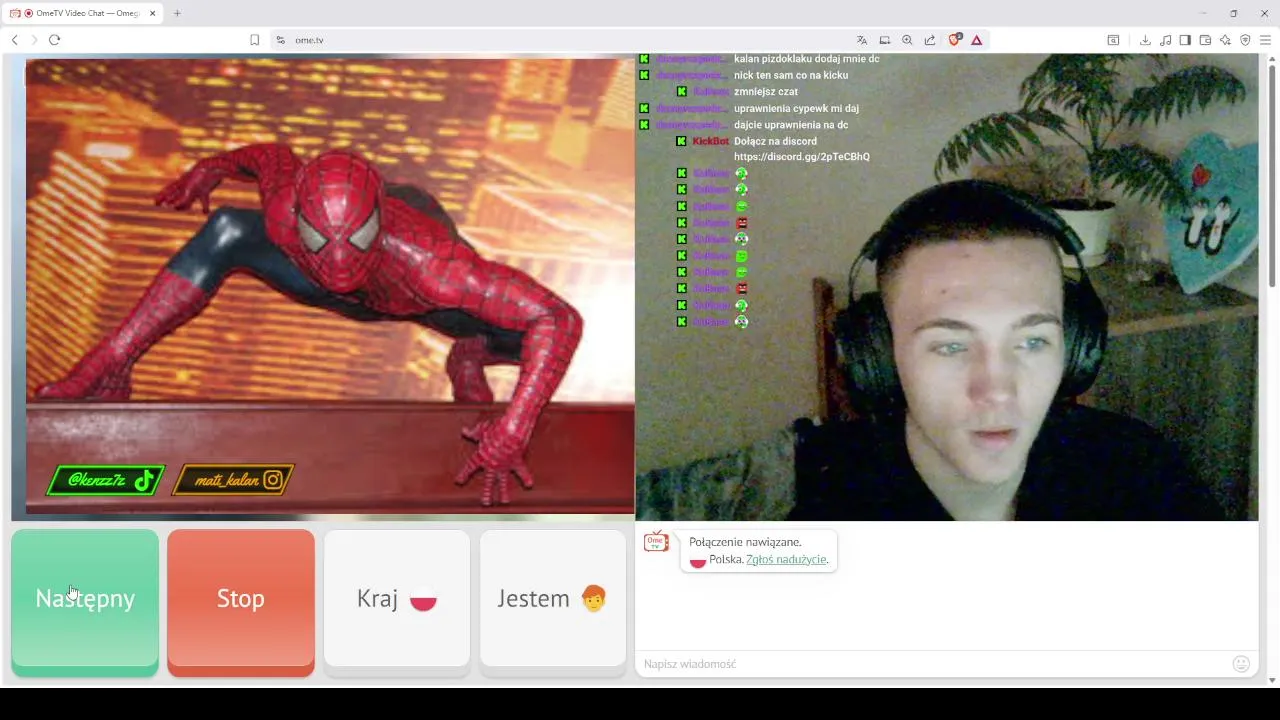Open Brave Shields lion icon
This screenshot has width=1280, height=720.
(x=954, y=40)
